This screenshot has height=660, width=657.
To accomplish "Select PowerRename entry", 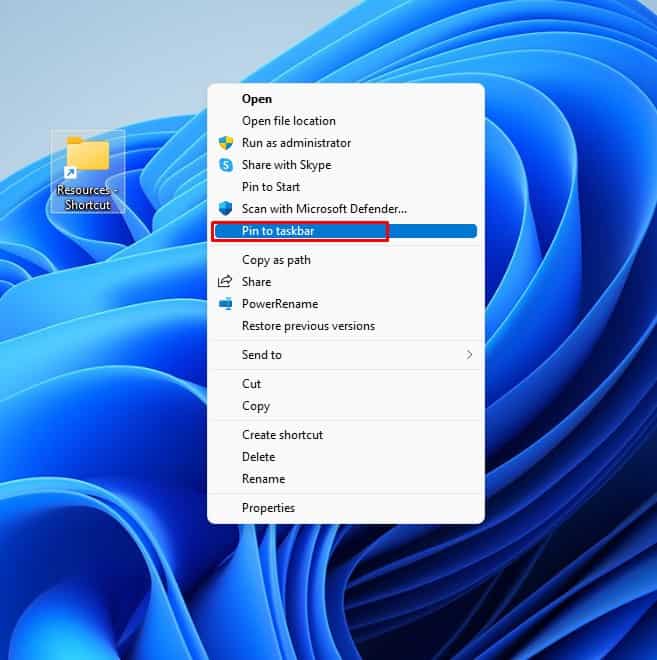I will click(x=346, y=304).
